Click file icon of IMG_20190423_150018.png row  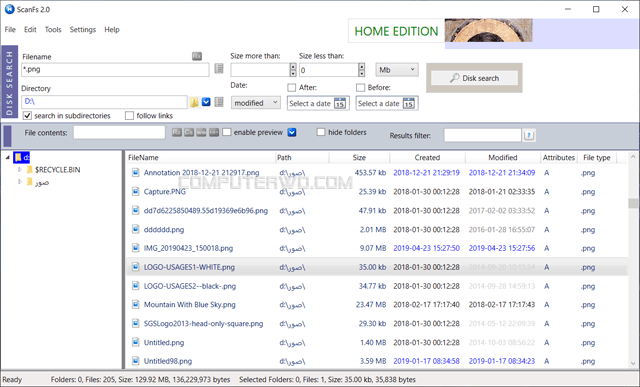coord(136,248)
